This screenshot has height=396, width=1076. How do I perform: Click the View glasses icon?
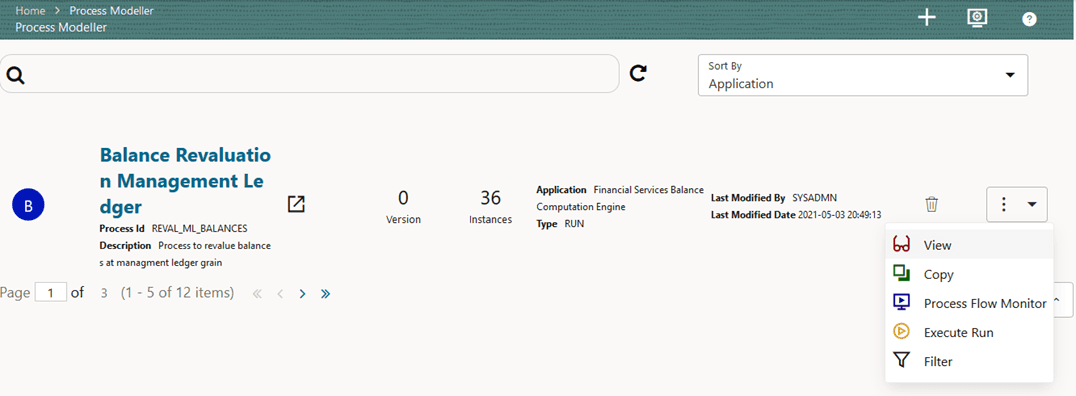point(902,244)
